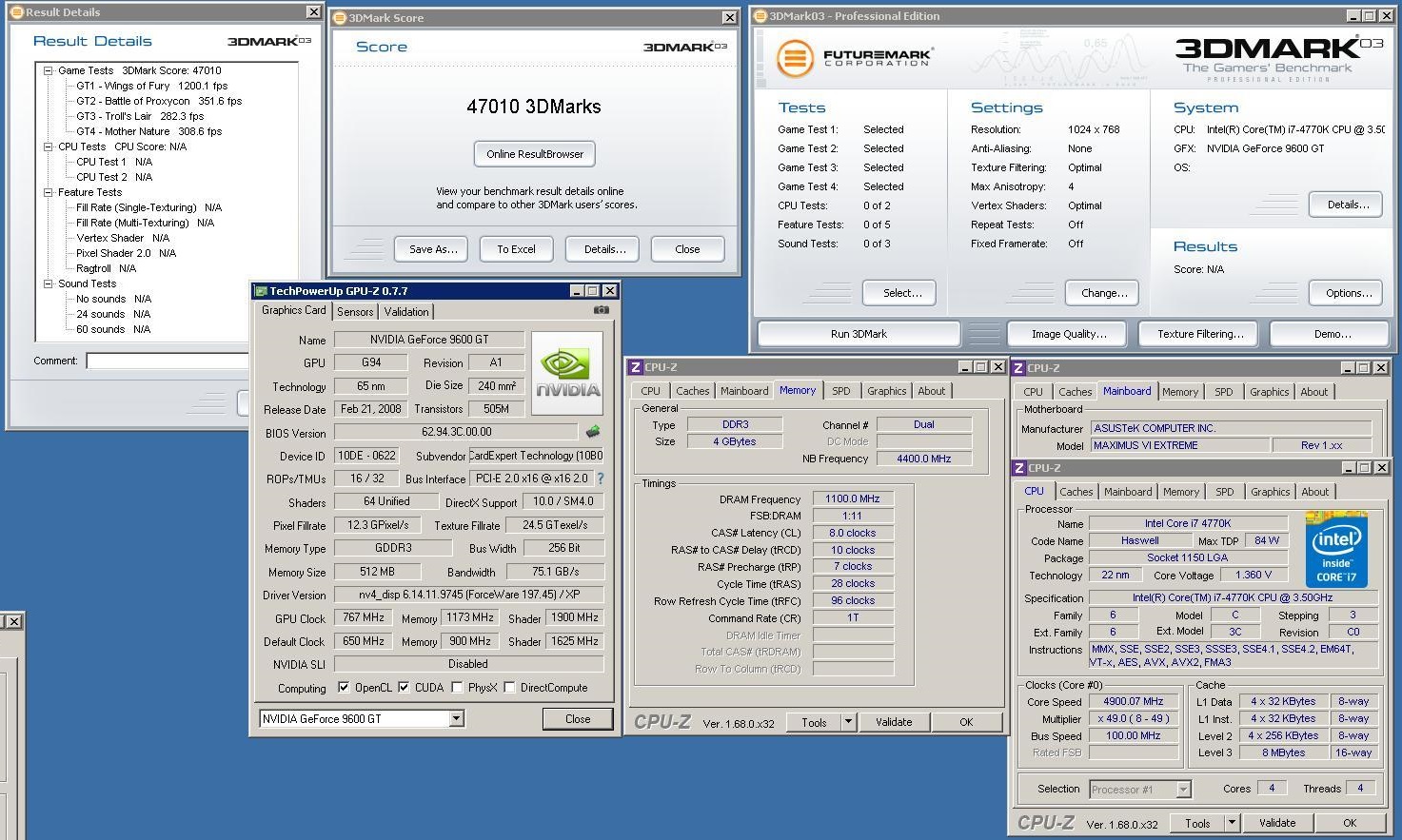Click the GPU Clock 767 MHz value
The width and height of the screenshot is (1402, 840).
[x=364, y=618]
